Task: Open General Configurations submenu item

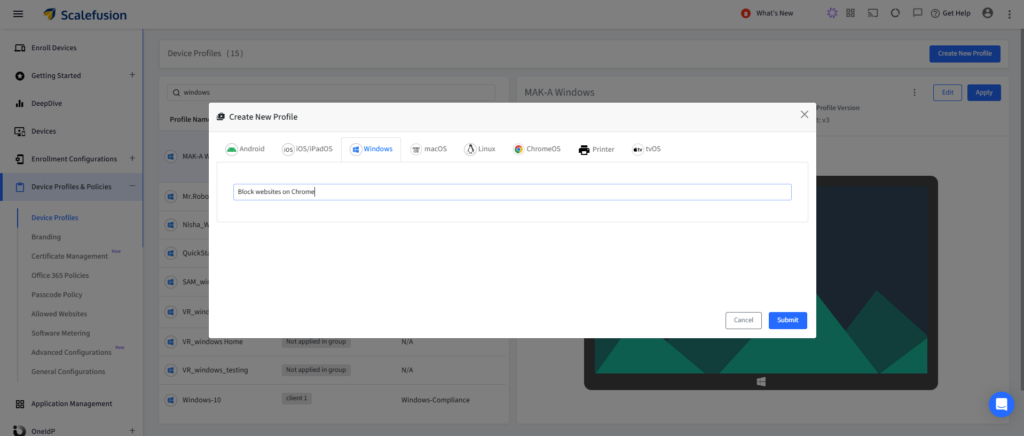Action: pyautogui.click(x=68, y=371)
